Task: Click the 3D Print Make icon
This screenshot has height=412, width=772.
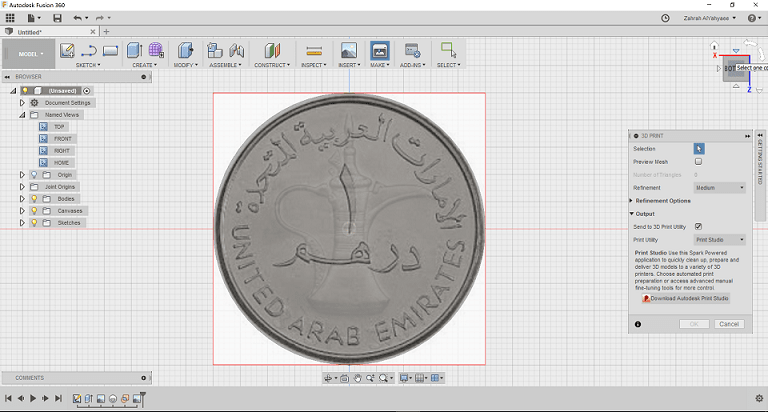Action: 380,50
